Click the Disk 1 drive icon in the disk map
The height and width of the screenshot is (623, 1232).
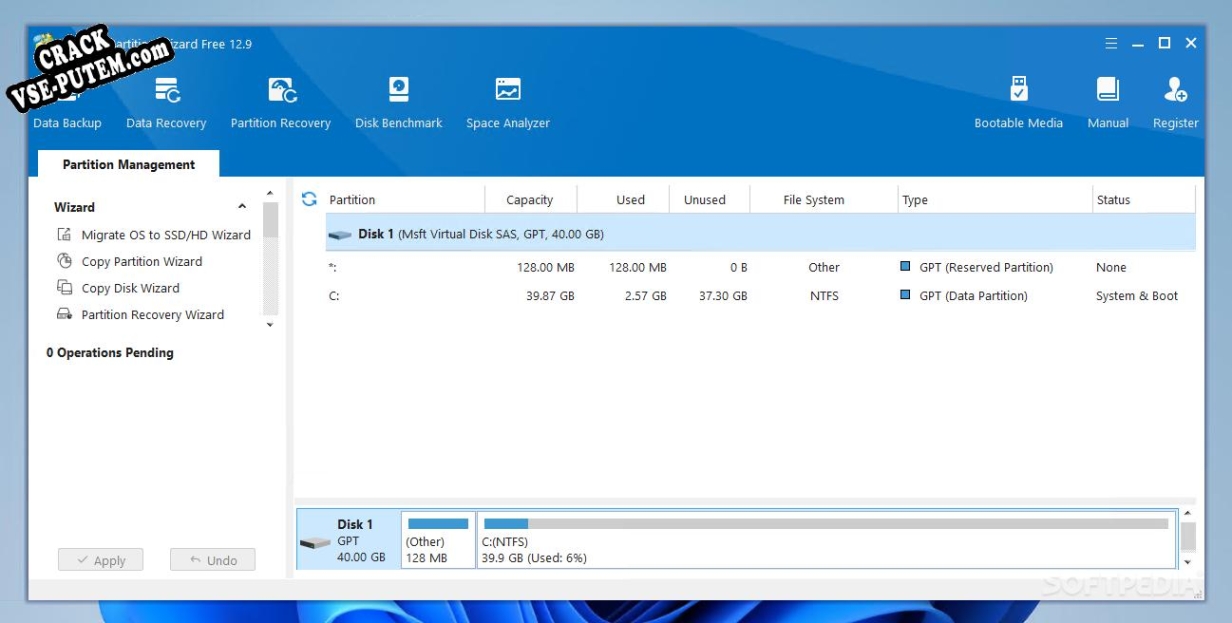[315, 543]
